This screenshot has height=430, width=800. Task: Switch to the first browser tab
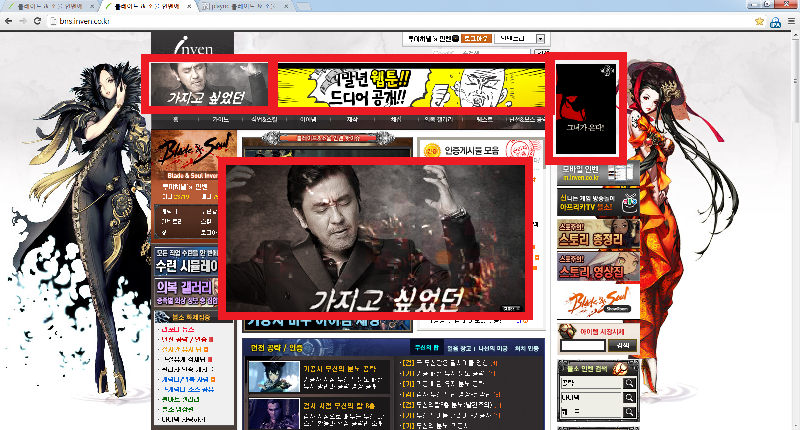[48, 7]
